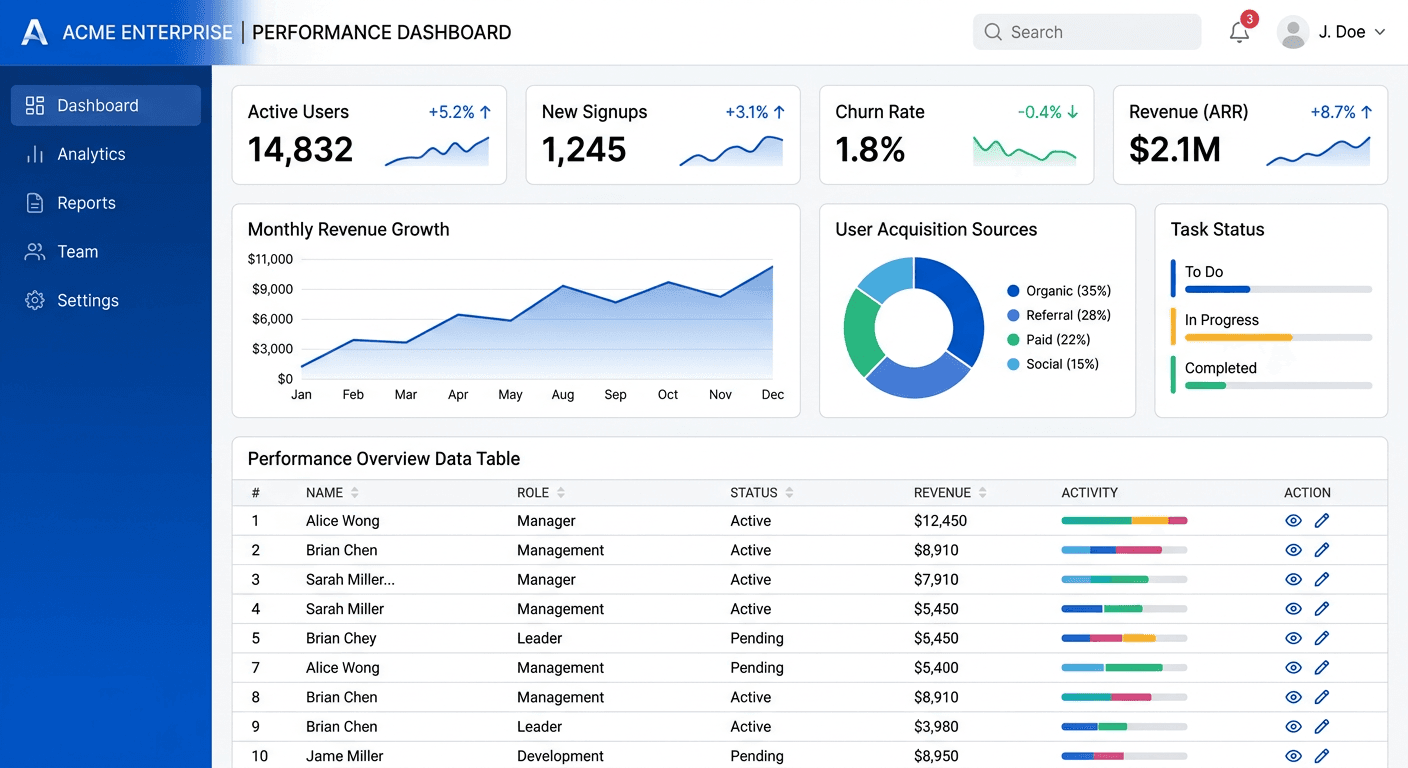Click the In Progress task progress bar
1408x768 pixels.
point(1278,338)
